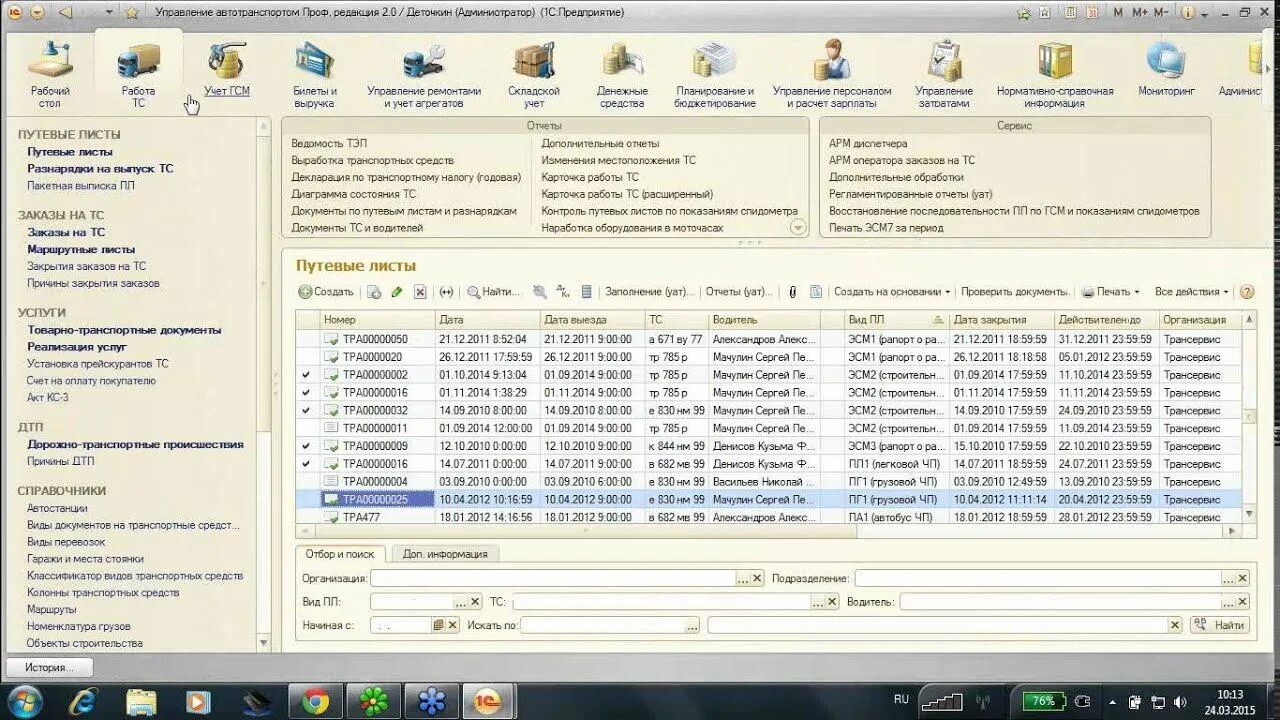Click the info icon in title bar
The image size is (1280, 720).
click(x=1187, y=13)
